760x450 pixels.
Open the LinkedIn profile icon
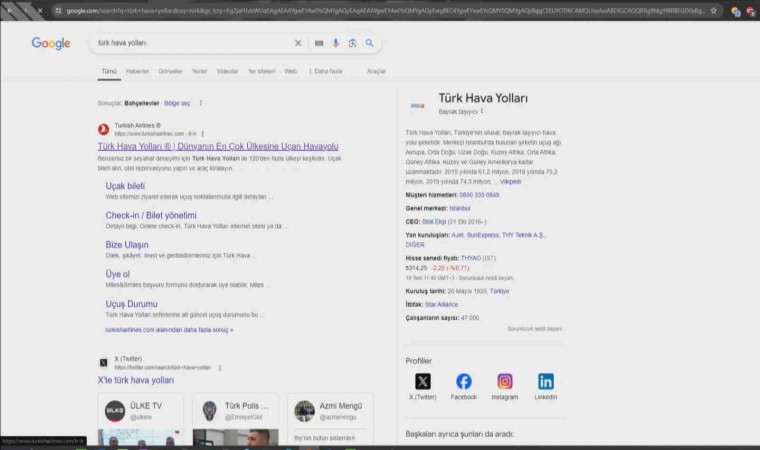[546, 381]
